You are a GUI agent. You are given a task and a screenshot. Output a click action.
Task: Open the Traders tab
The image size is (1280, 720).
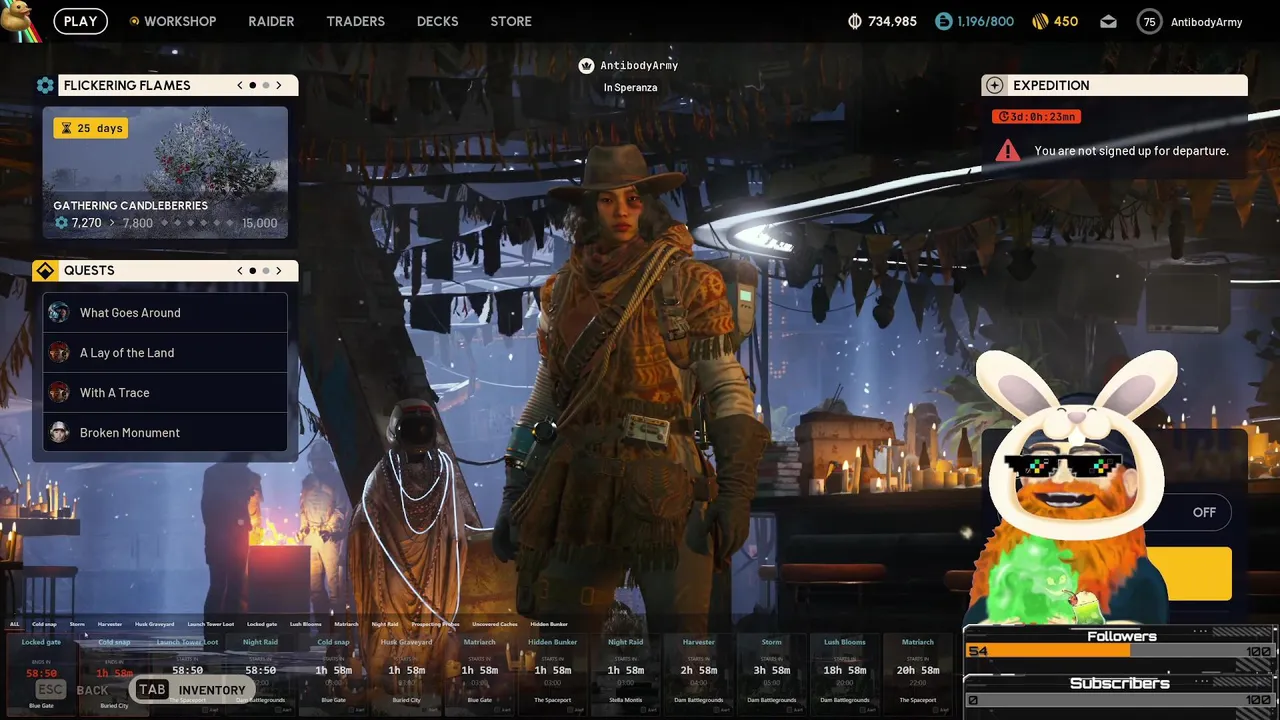pos(355,21)
